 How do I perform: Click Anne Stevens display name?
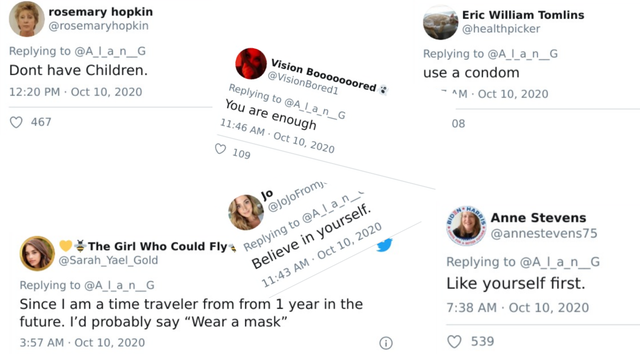(x=538, y=218)
